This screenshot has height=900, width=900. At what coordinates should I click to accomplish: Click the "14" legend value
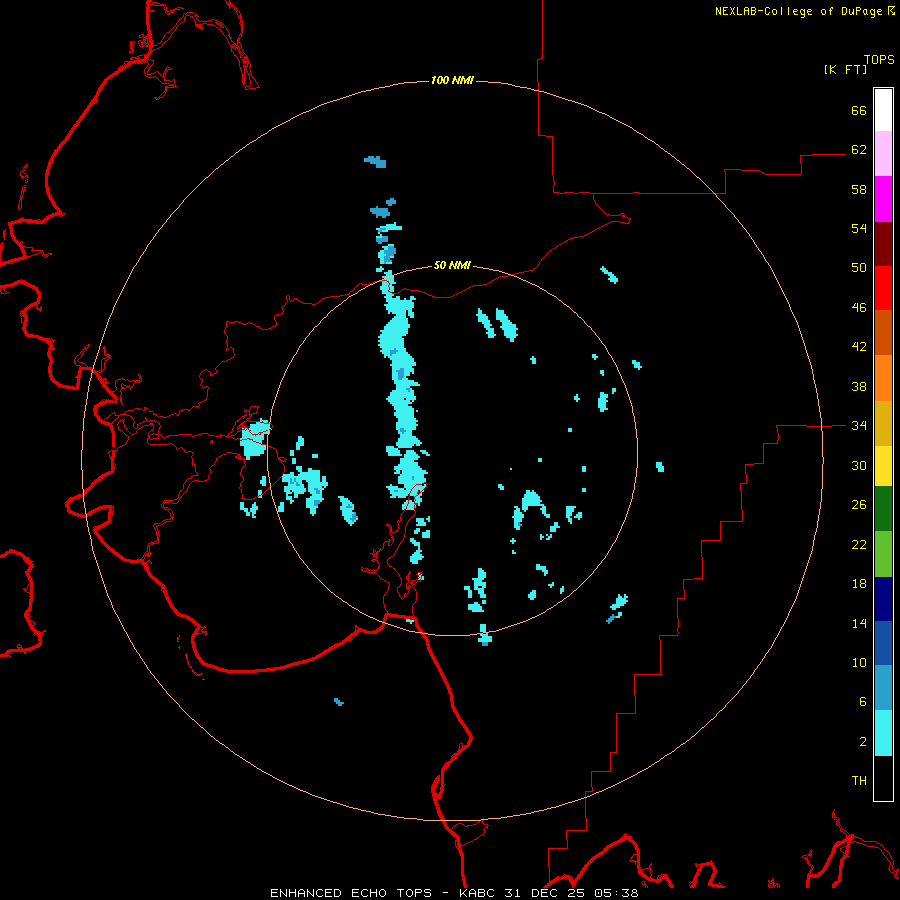[859, 623]
